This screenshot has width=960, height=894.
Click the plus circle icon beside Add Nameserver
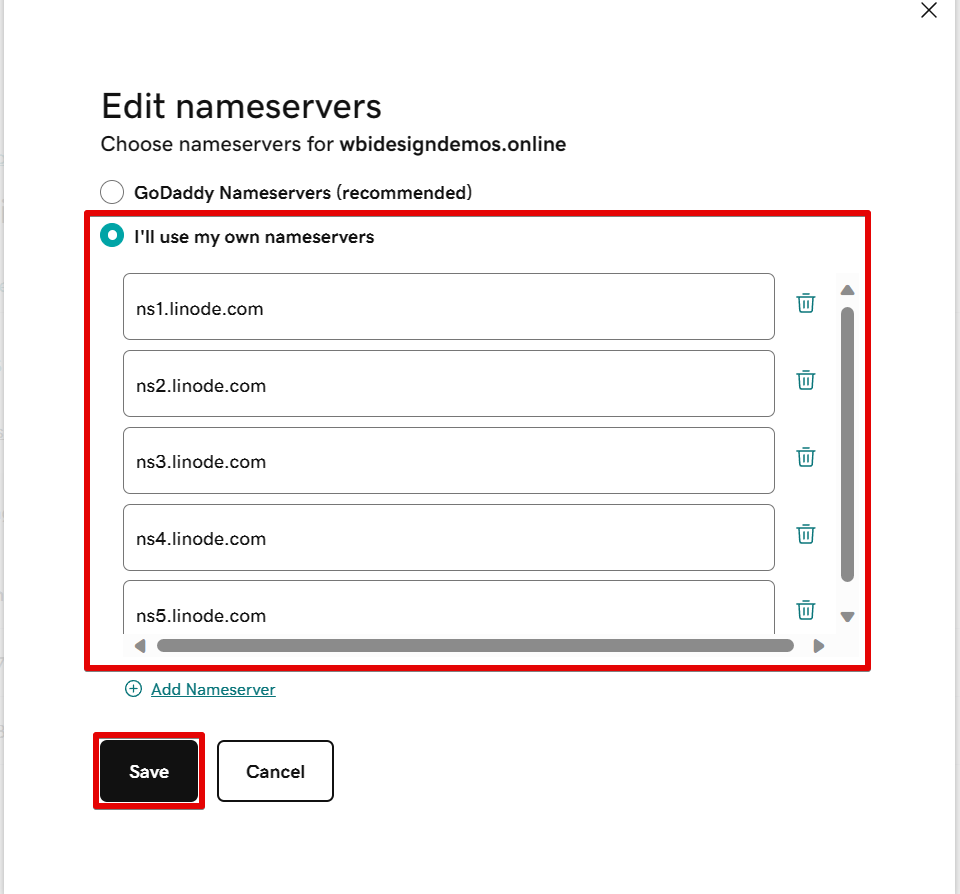(x=133, y=689)
